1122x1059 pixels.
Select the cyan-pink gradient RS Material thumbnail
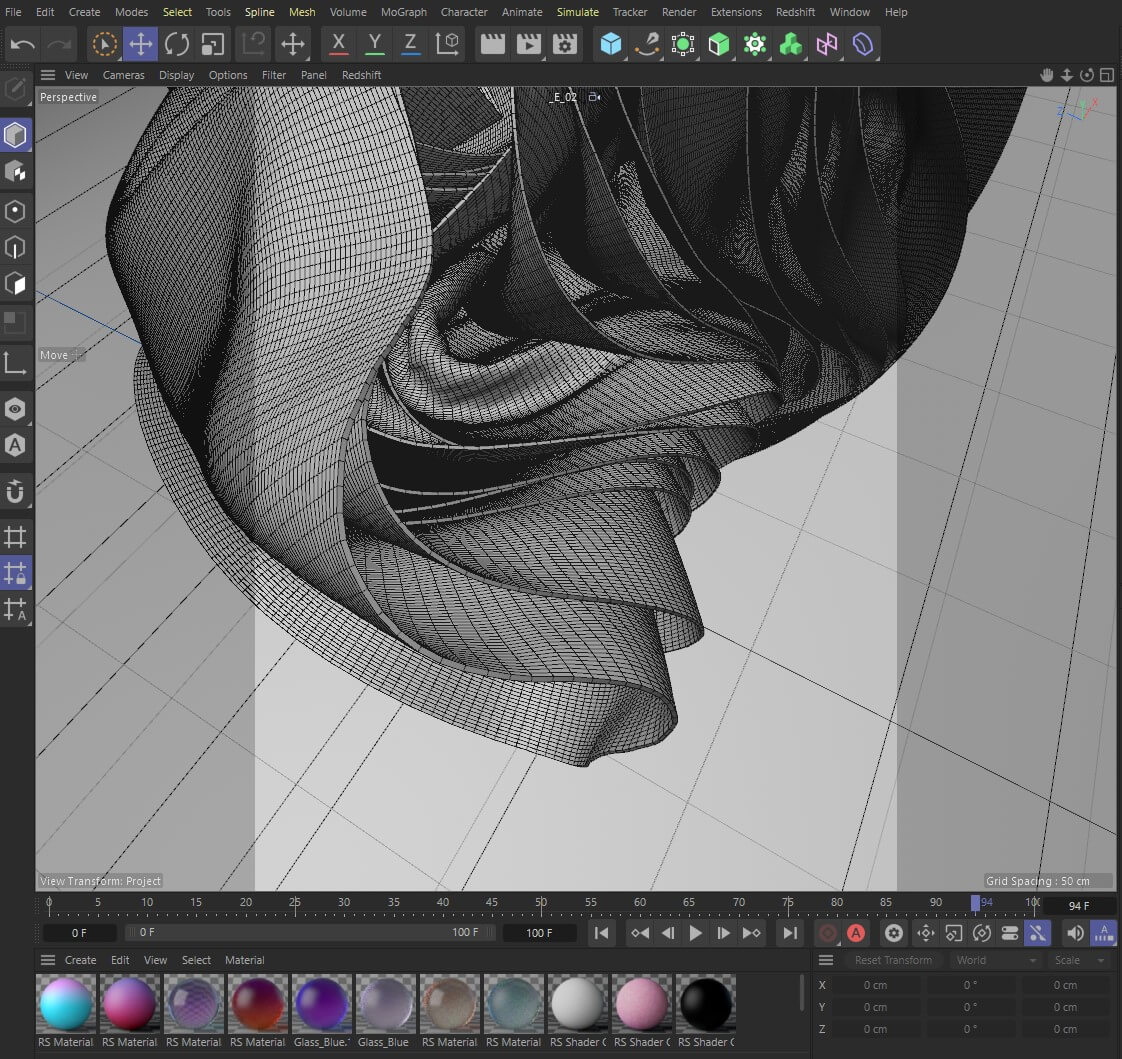tap(66, 1004)
